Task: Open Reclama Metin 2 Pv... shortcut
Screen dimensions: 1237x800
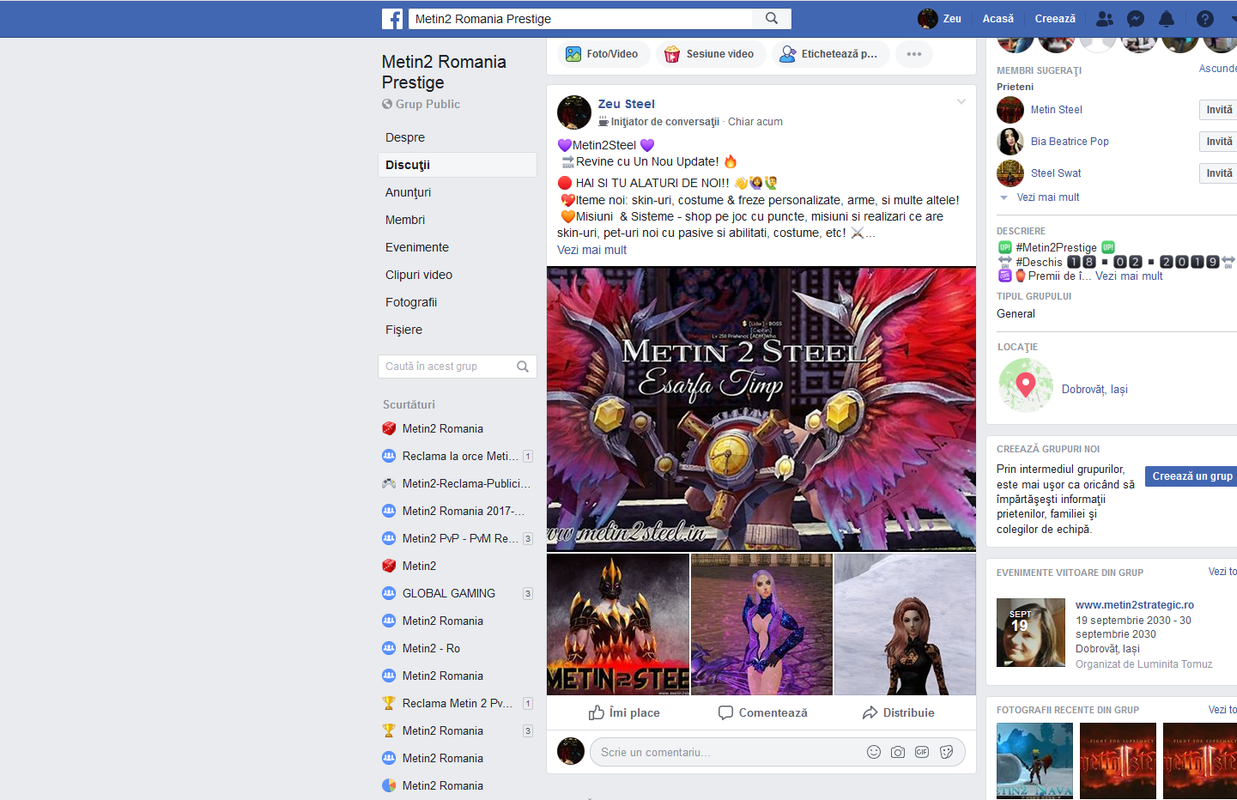Action: (457, 703)
